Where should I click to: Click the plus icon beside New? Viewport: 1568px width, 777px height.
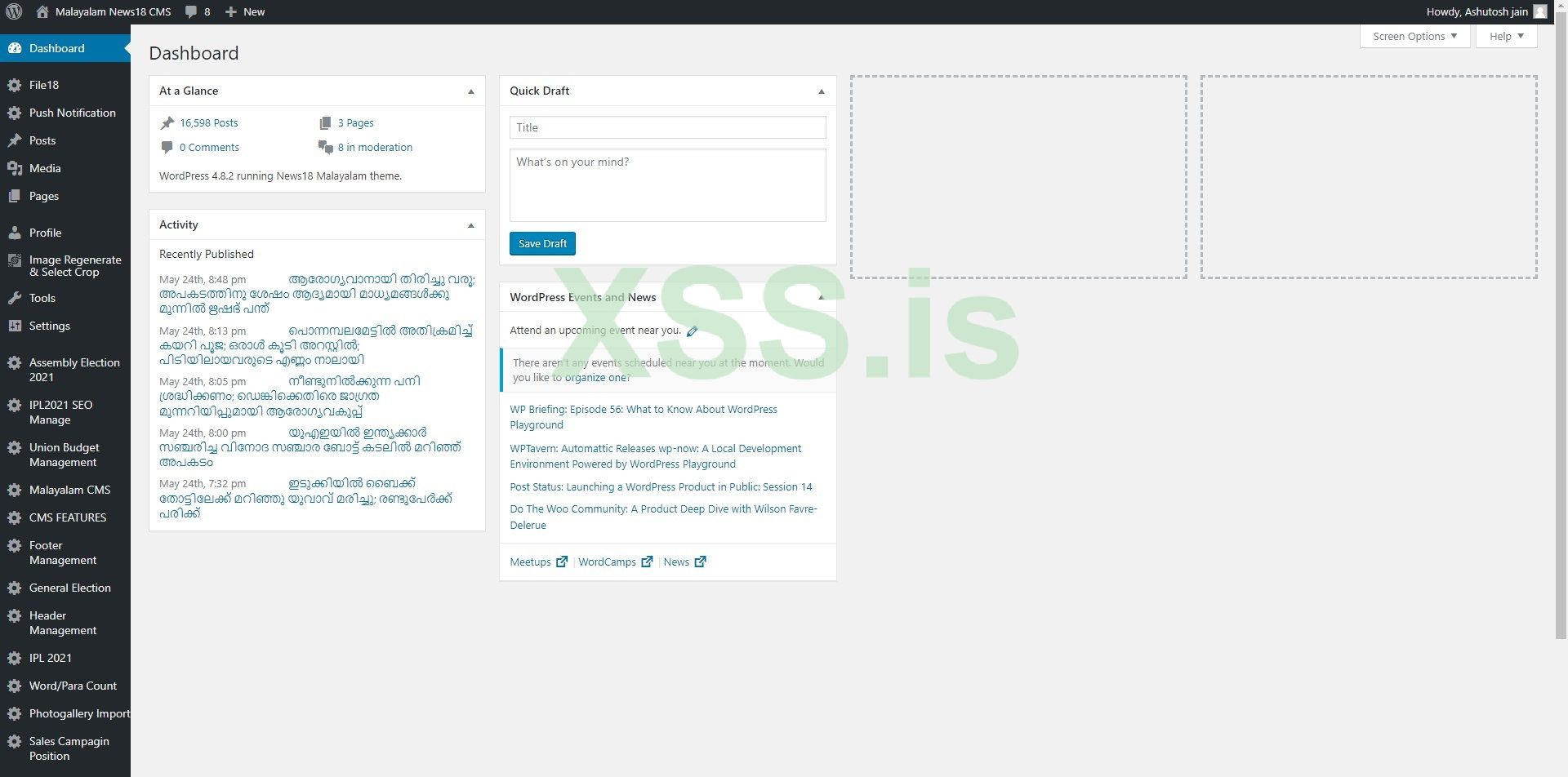(x=231, y=12)
